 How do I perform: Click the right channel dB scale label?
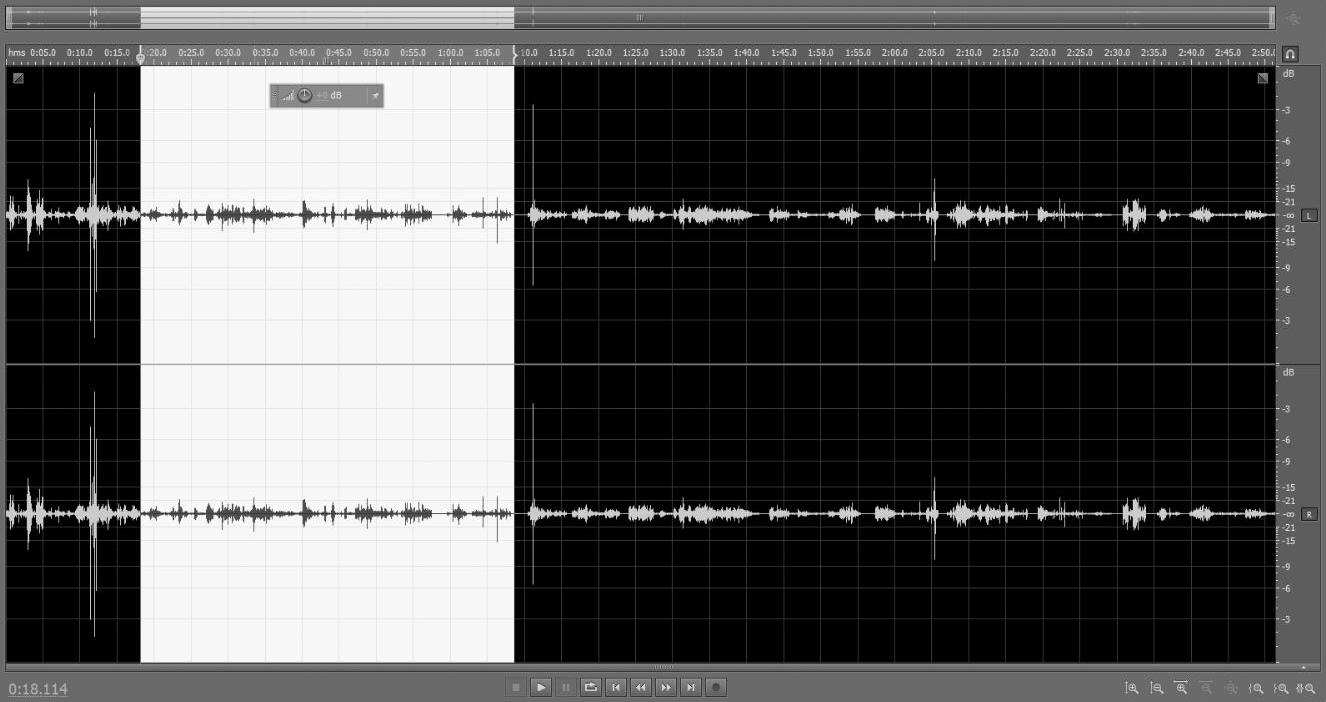click(x=1289, y=372)
